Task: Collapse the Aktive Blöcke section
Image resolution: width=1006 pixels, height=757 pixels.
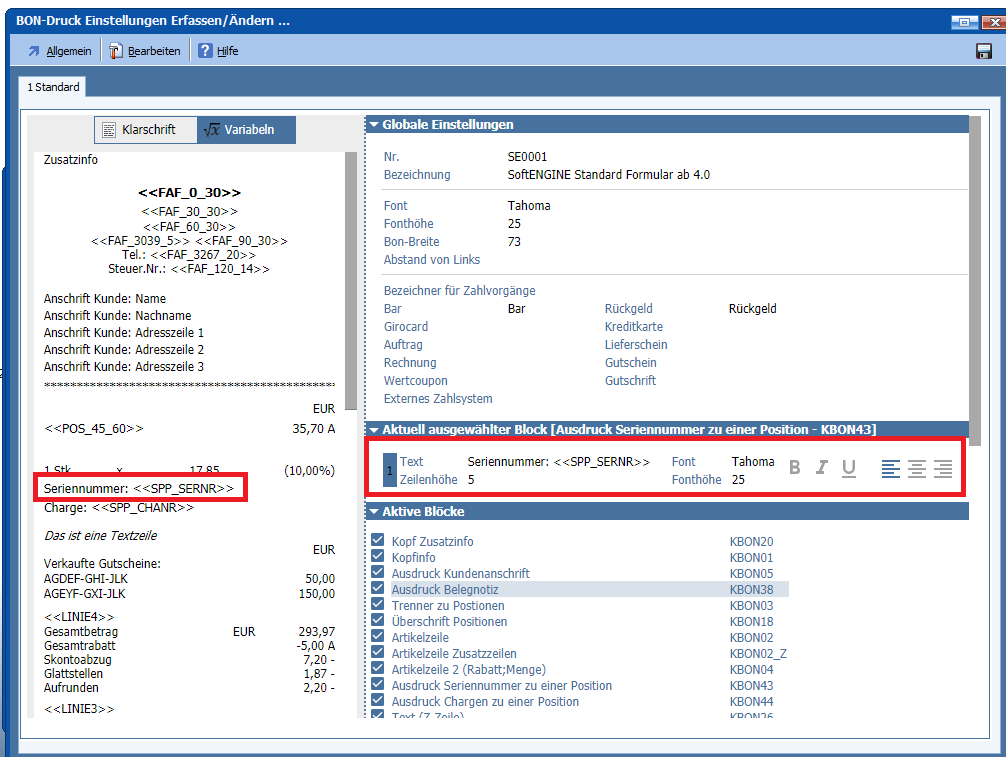Action: coord(374,512)
